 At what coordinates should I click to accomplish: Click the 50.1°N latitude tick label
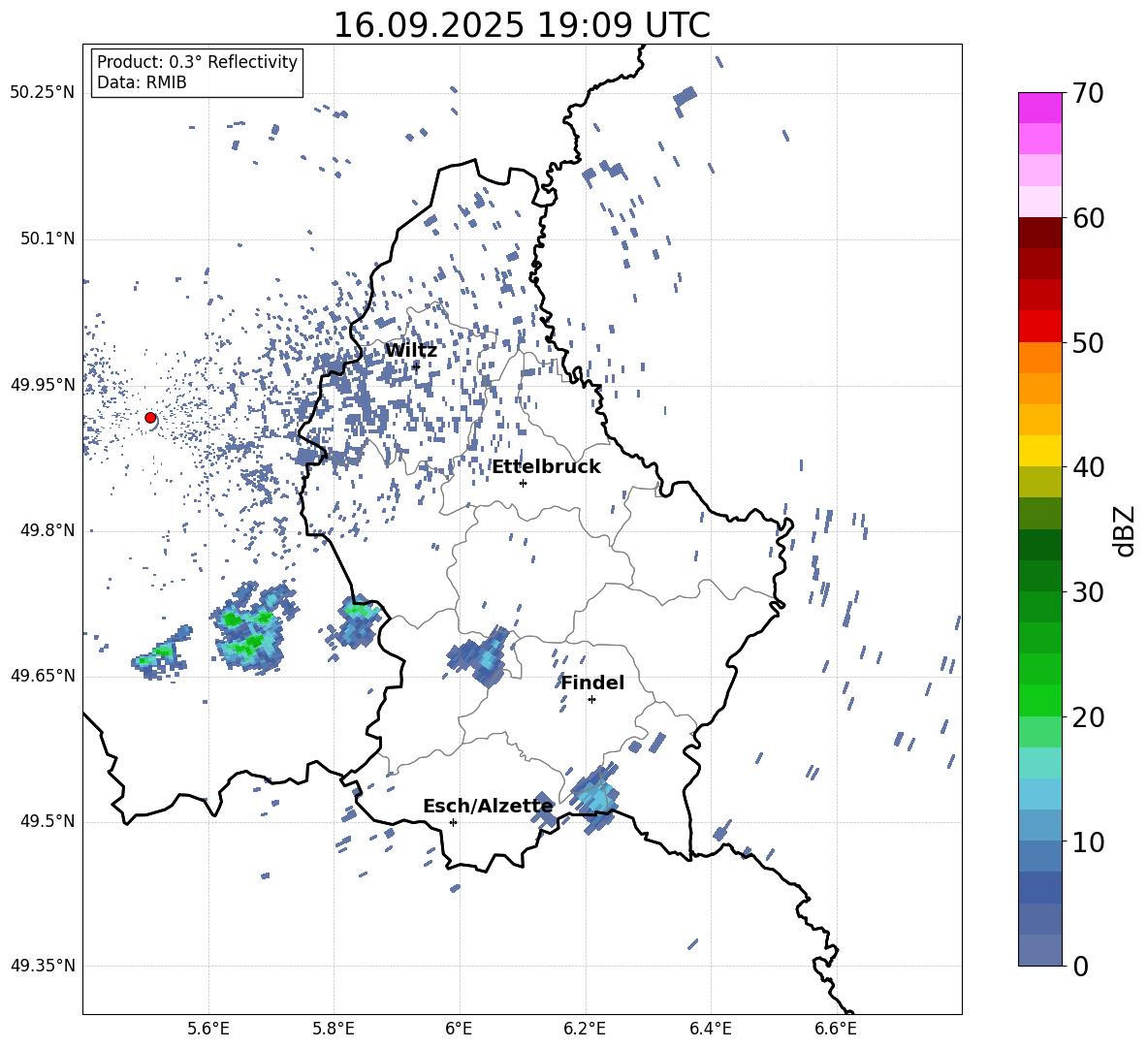pyautogui.click(x=47, y=239)
